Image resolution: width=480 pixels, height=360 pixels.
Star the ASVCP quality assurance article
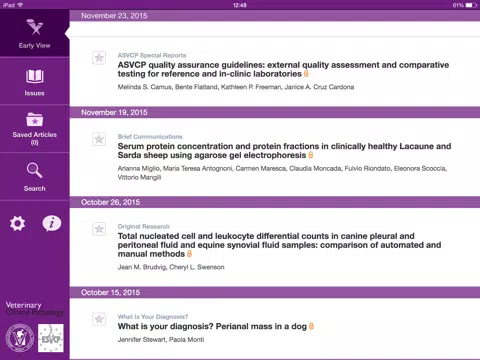pyautogui.click(x=99, y=58)
